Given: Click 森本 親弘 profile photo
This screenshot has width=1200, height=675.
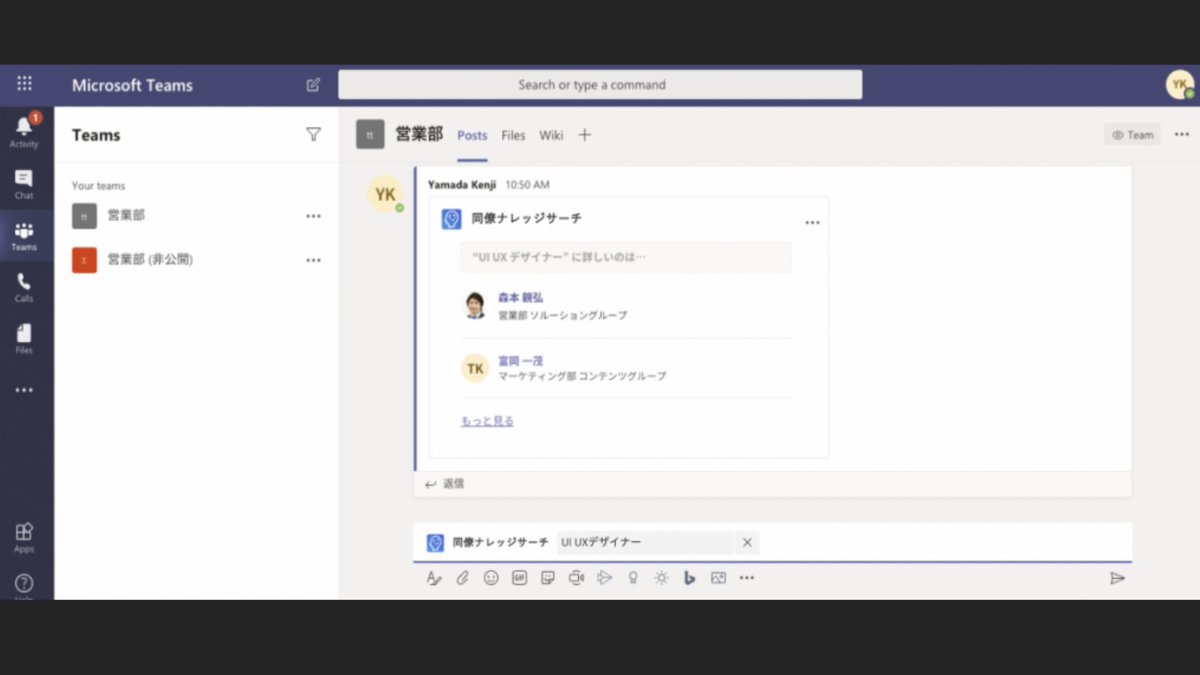Looking at the screenshot, I should [475, 305].
